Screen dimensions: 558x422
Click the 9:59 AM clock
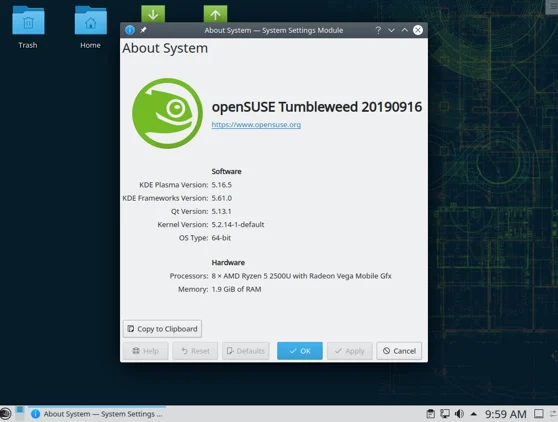tap(505, 414)
